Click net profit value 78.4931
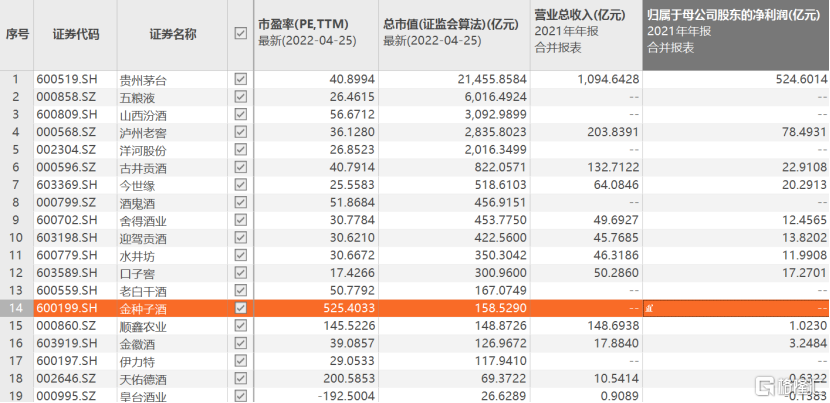This screenshot has height=403, width=830. (x=803, y=132)
